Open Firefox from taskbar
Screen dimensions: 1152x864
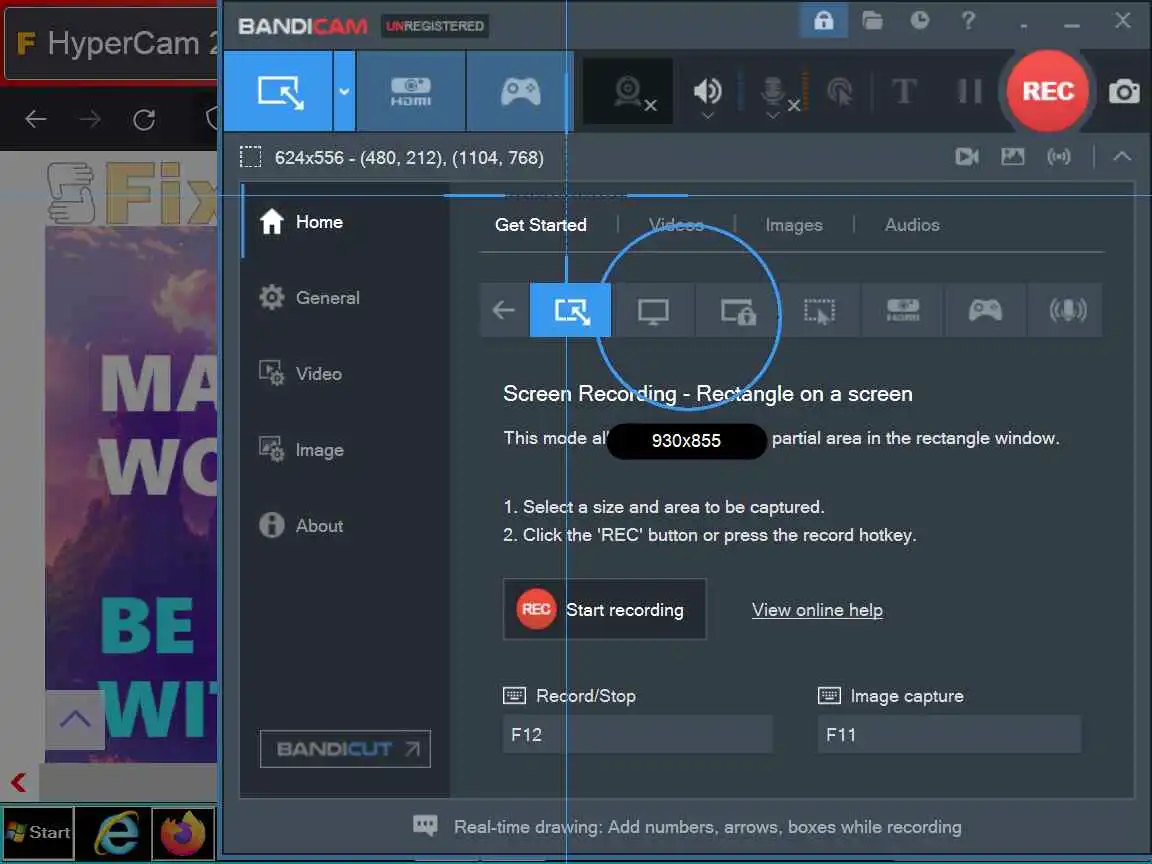coord(183,832)
